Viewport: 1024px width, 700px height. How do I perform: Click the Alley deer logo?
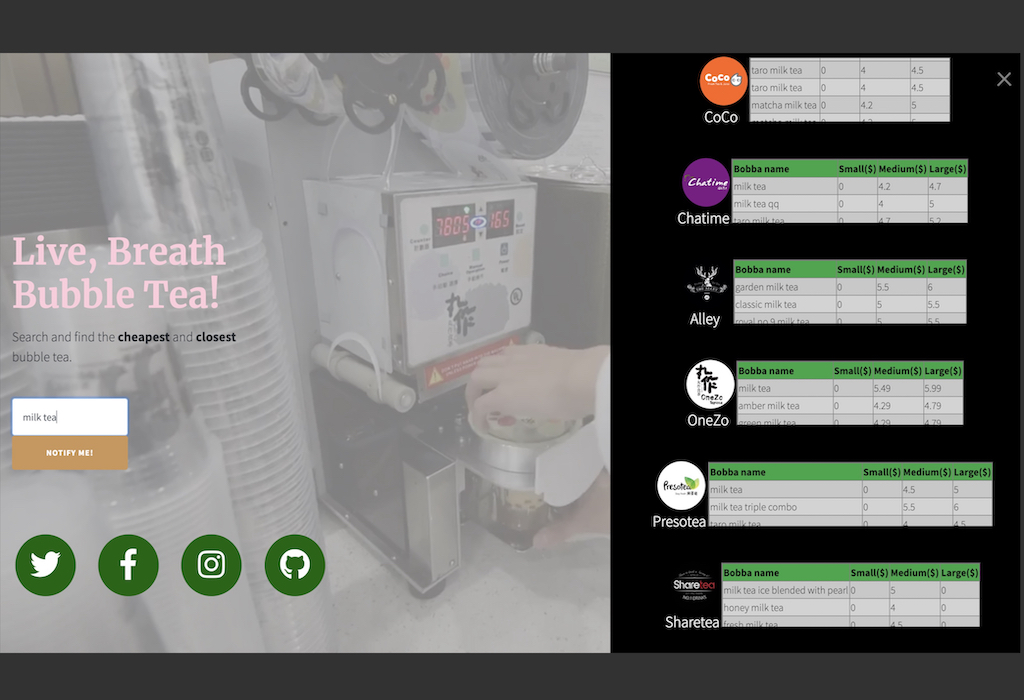click(705, 283)
